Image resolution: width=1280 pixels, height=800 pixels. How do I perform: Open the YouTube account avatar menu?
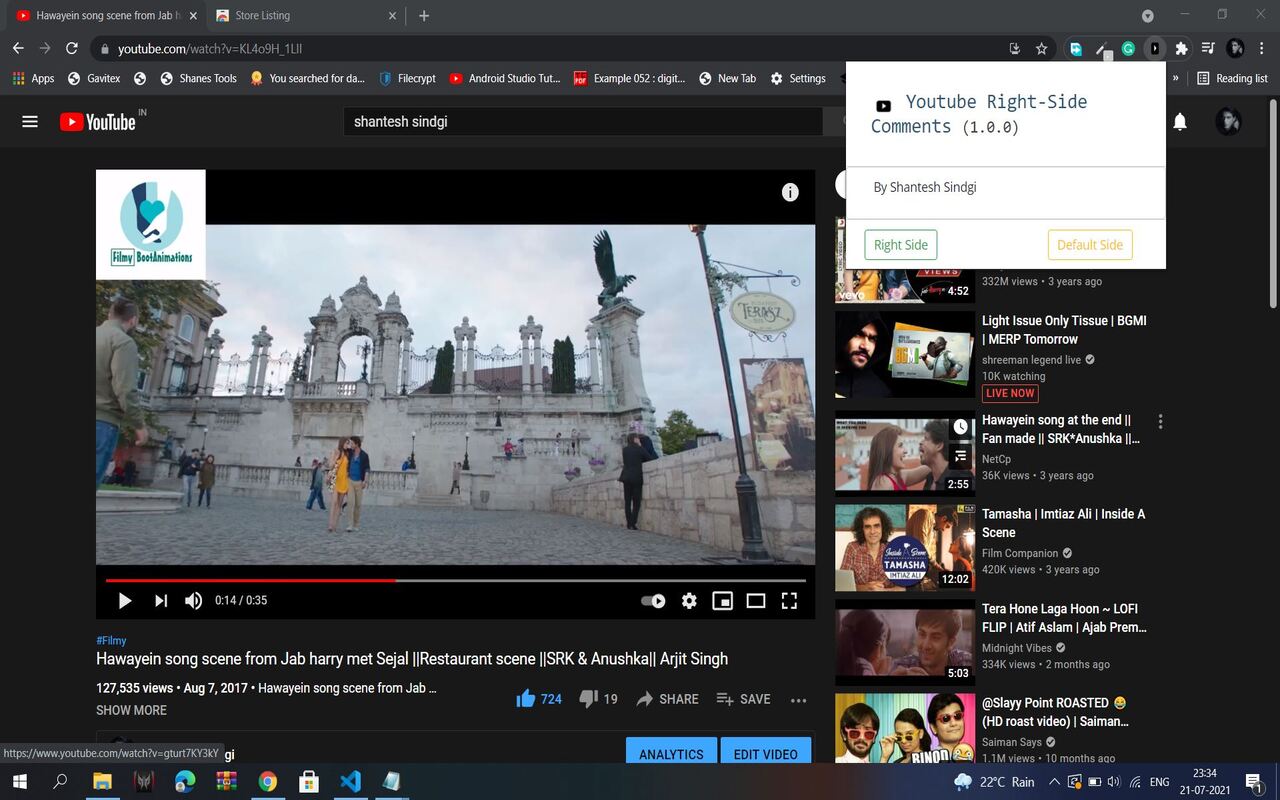coord(1229,122)
